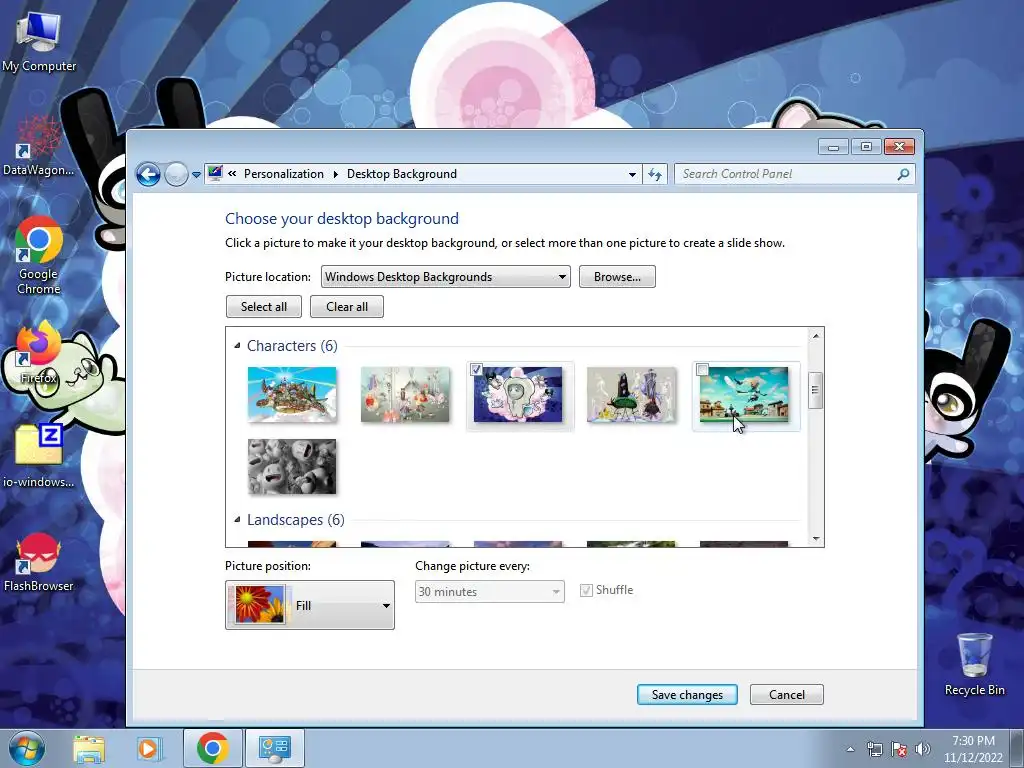The width and height of the screenshot is (1024, 768).
Task: Click the wallpaper list scrollbar thumb
Action: [815, 391]
